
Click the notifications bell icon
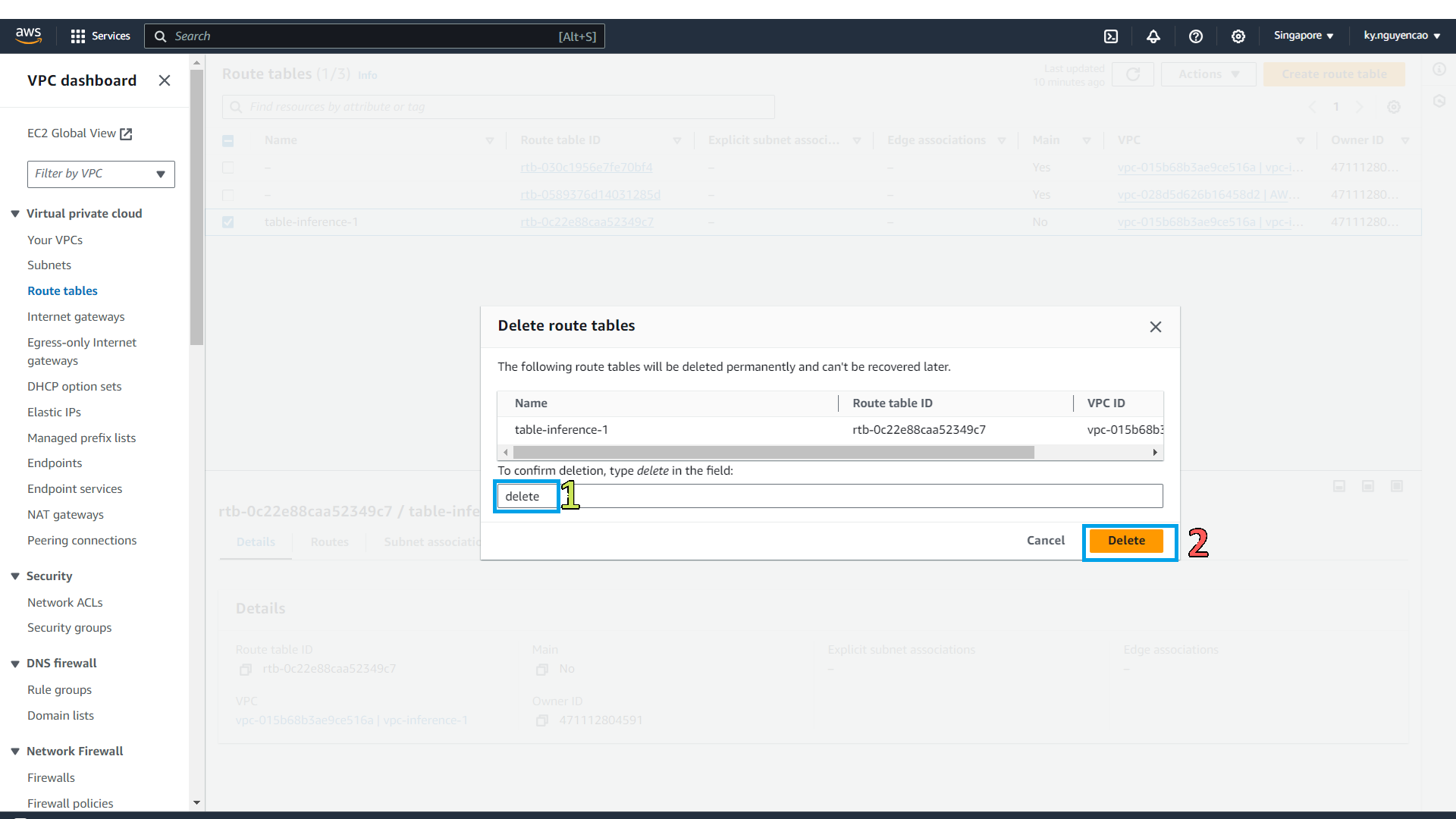[1154, 36]
